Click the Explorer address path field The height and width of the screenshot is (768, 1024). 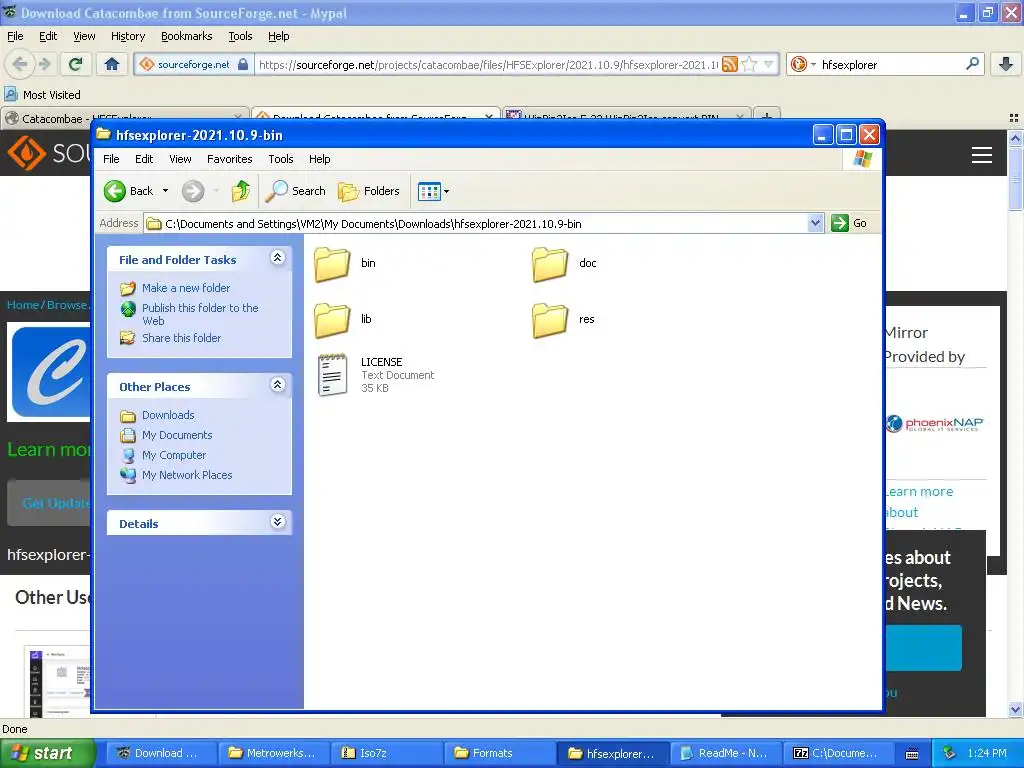(475, 223)
